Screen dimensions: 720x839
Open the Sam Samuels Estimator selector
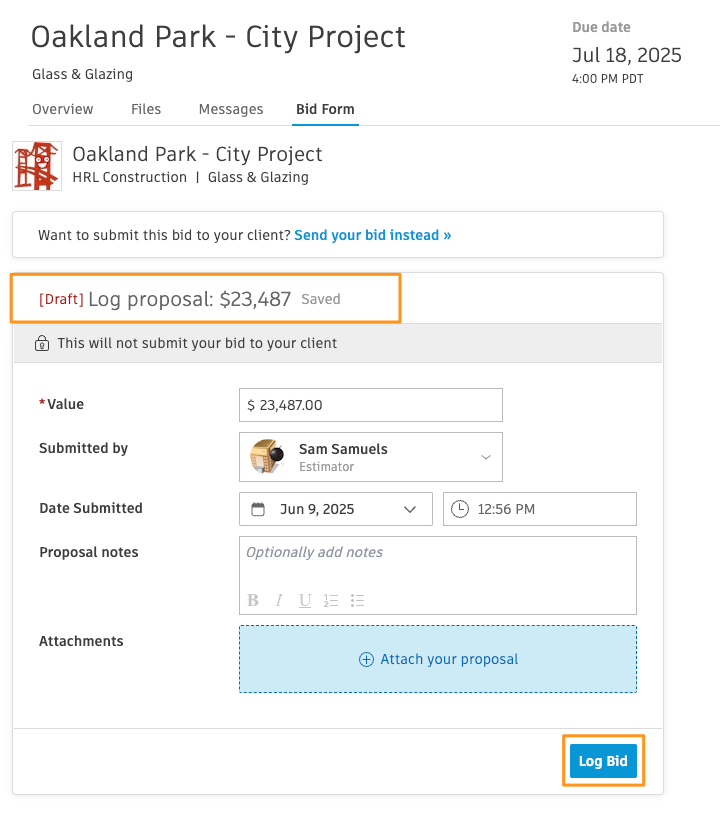coord(371,457)
